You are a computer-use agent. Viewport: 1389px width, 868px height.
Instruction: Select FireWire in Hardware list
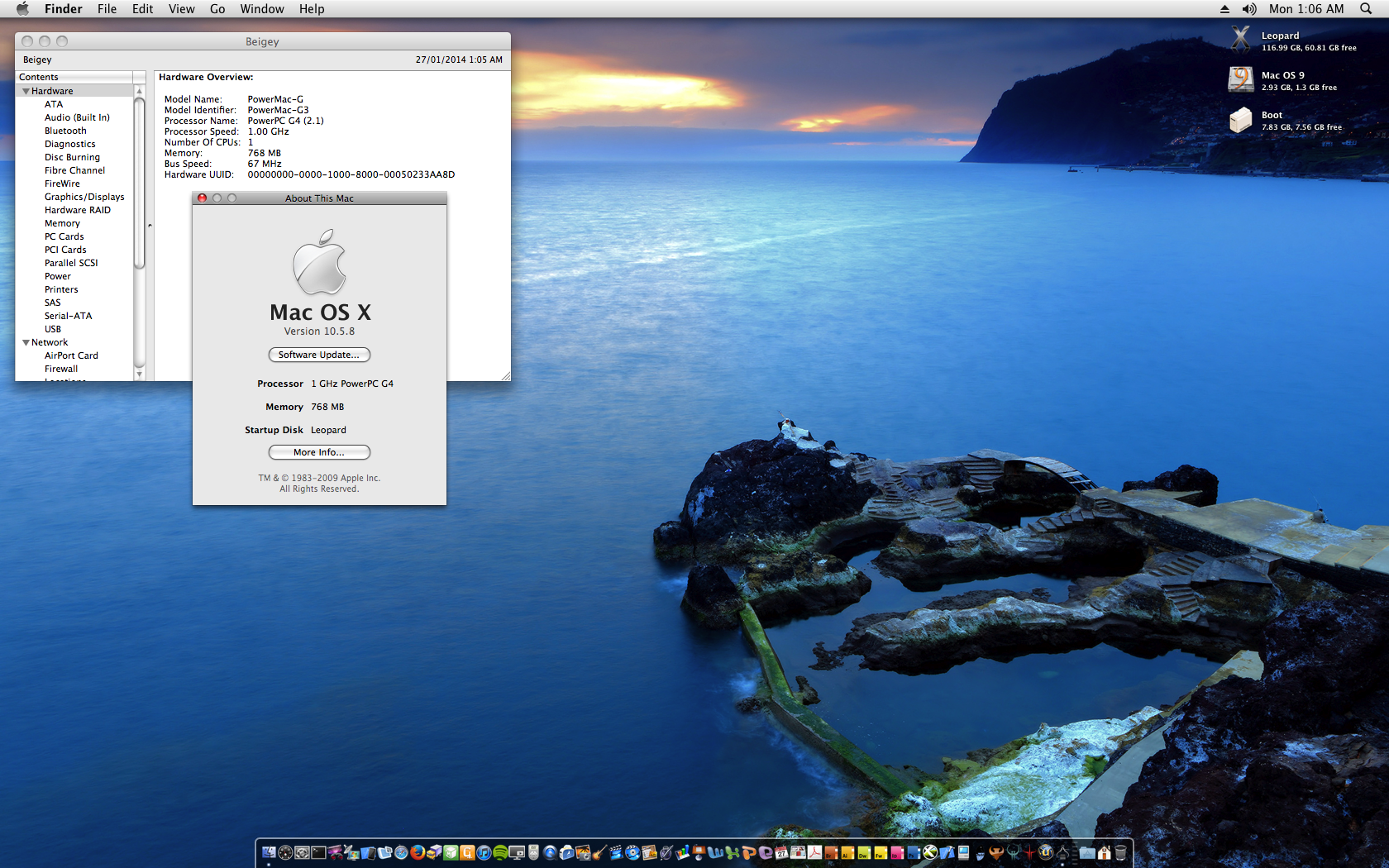coord(62,184)
